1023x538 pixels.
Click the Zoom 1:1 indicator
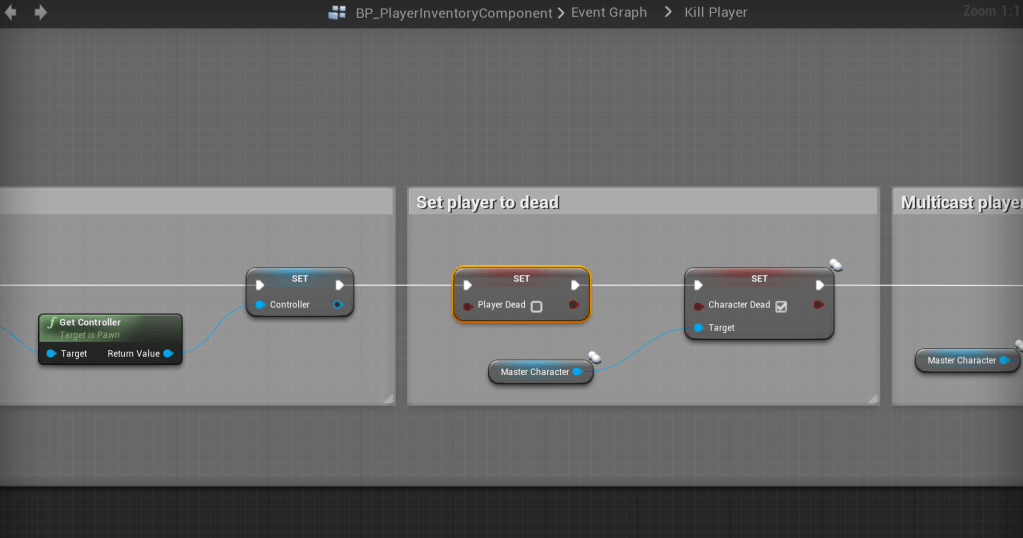tap(991, 11)
